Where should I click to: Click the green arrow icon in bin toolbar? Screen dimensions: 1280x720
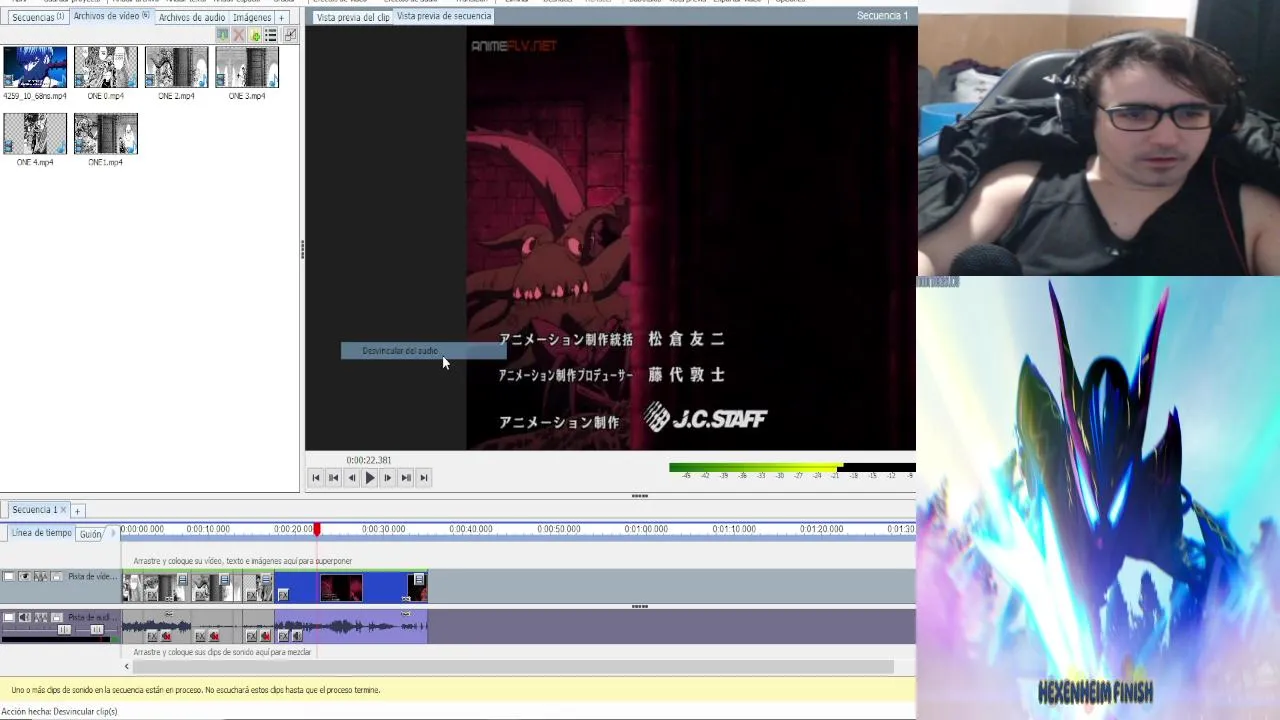[x=223, y=35]
